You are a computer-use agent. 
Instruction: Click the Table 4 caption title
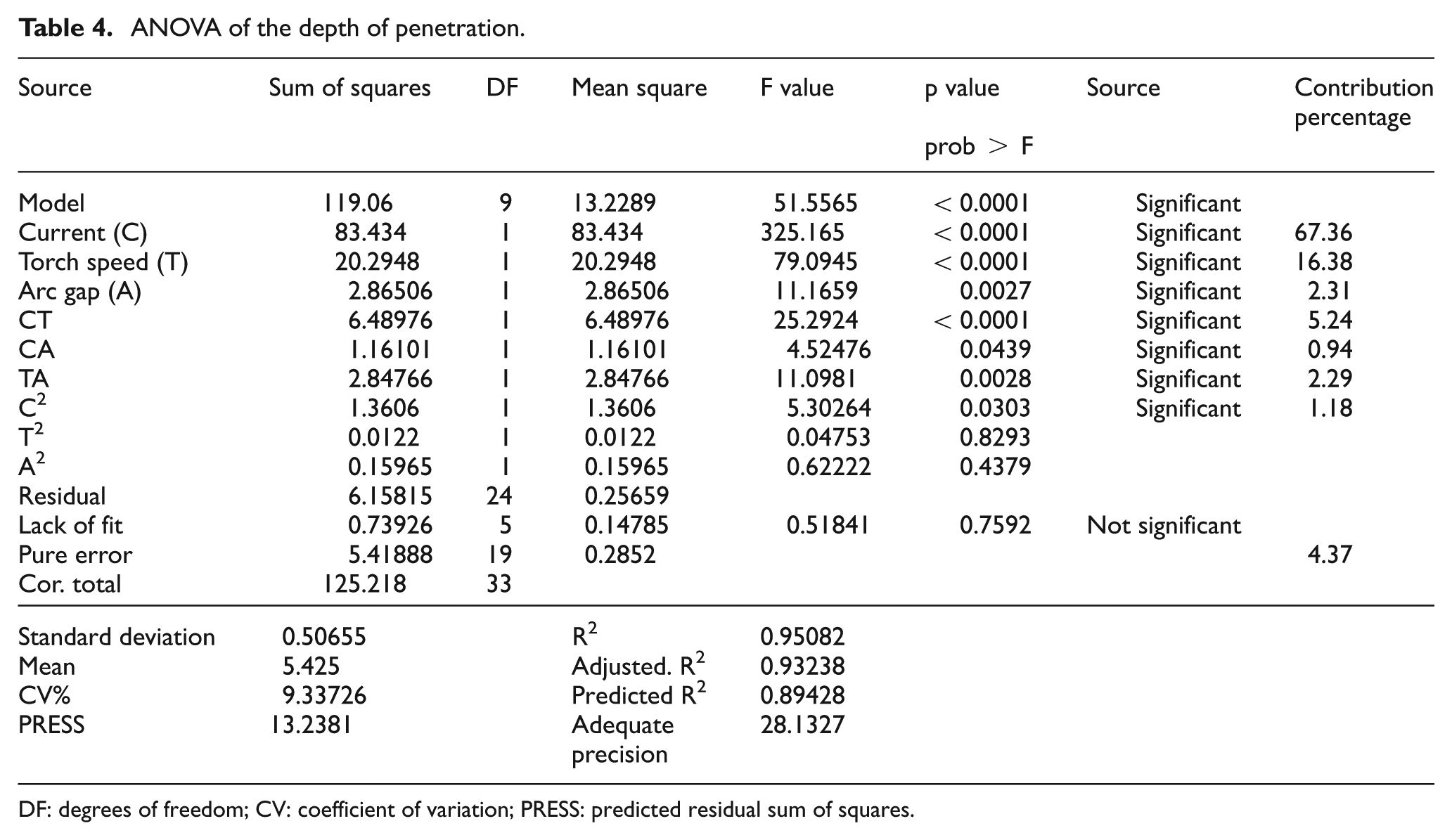pos(271,28)
